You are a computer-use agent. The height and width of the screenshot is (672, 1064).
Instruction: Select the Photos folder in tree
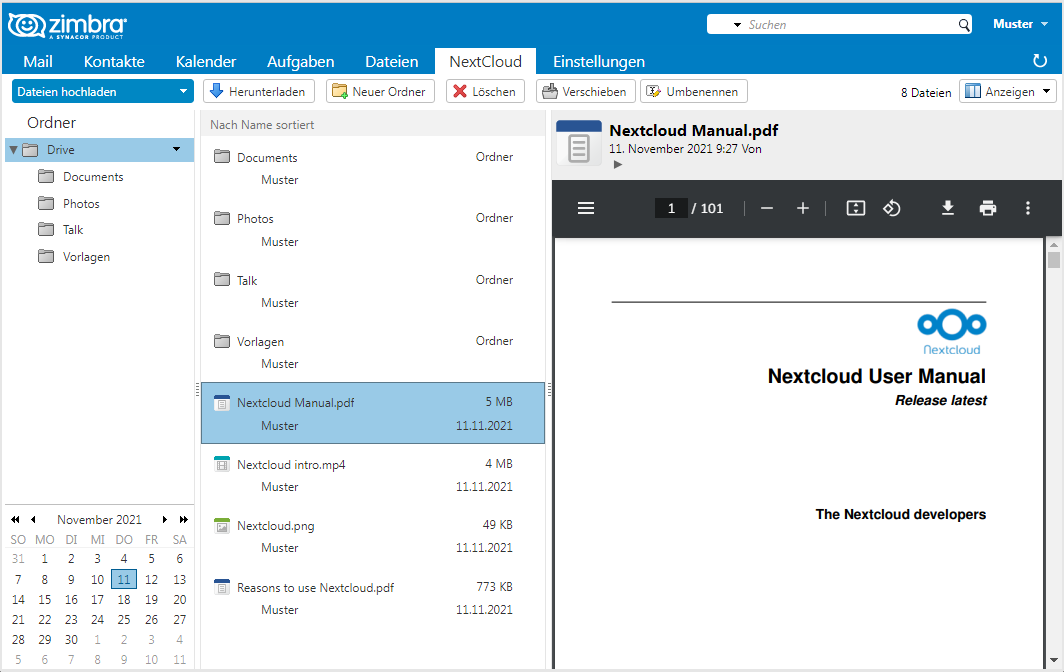pos(81,204)
